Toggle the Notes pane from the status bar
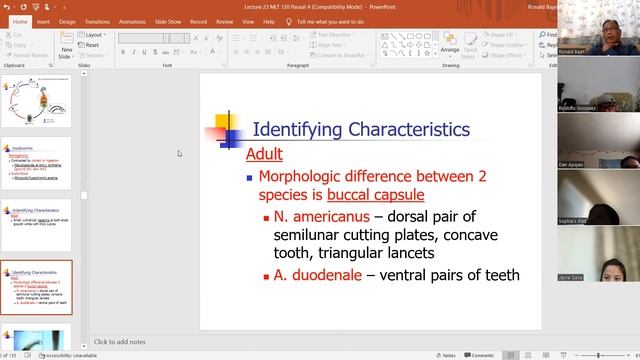 (x=446, y=356)
